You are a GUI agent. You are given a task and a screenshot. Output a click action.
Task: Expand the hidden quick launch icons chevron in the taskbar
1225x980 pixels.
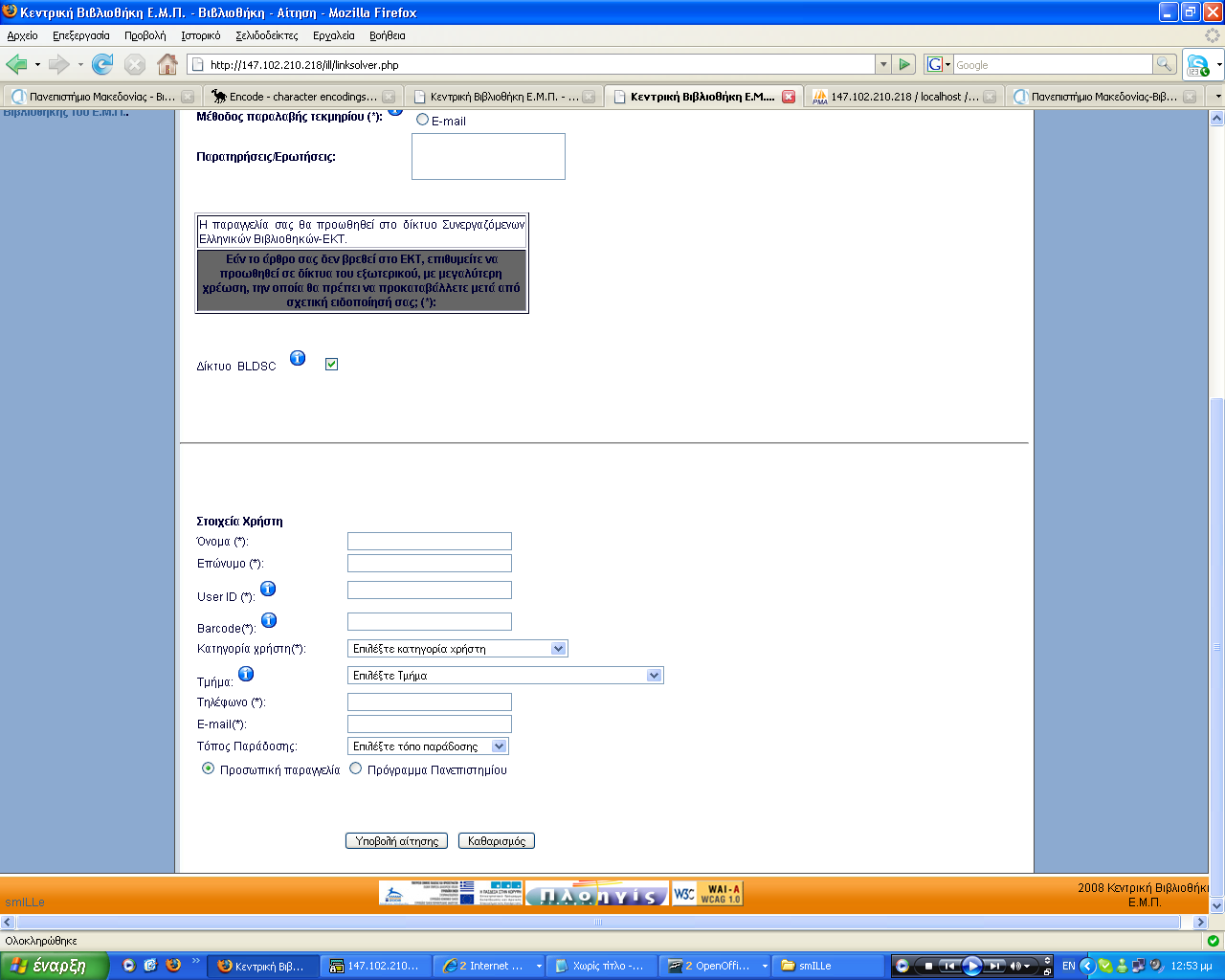click(x=196, y=961)
